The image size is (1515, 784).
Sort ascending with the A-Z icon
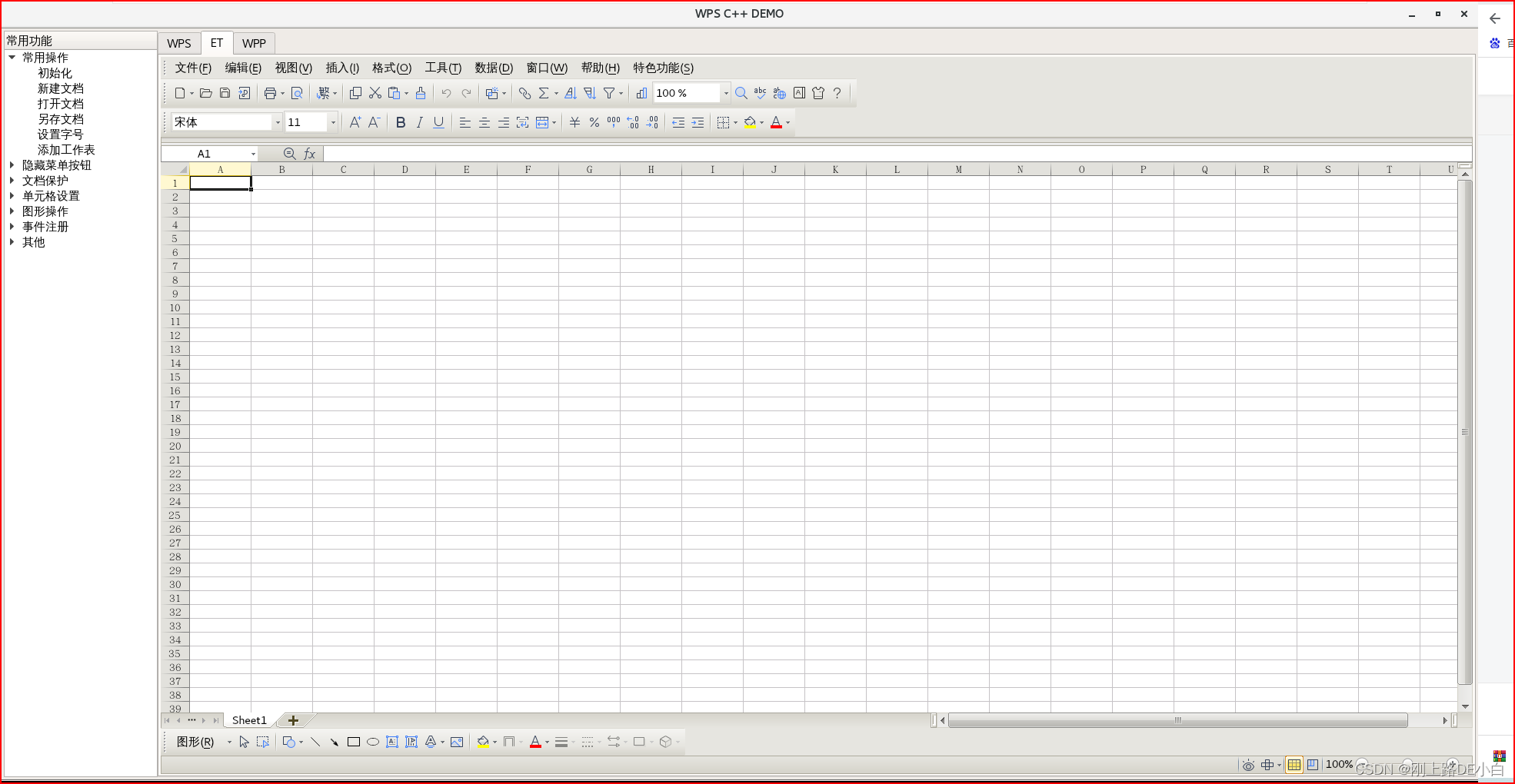pos(571,93)
